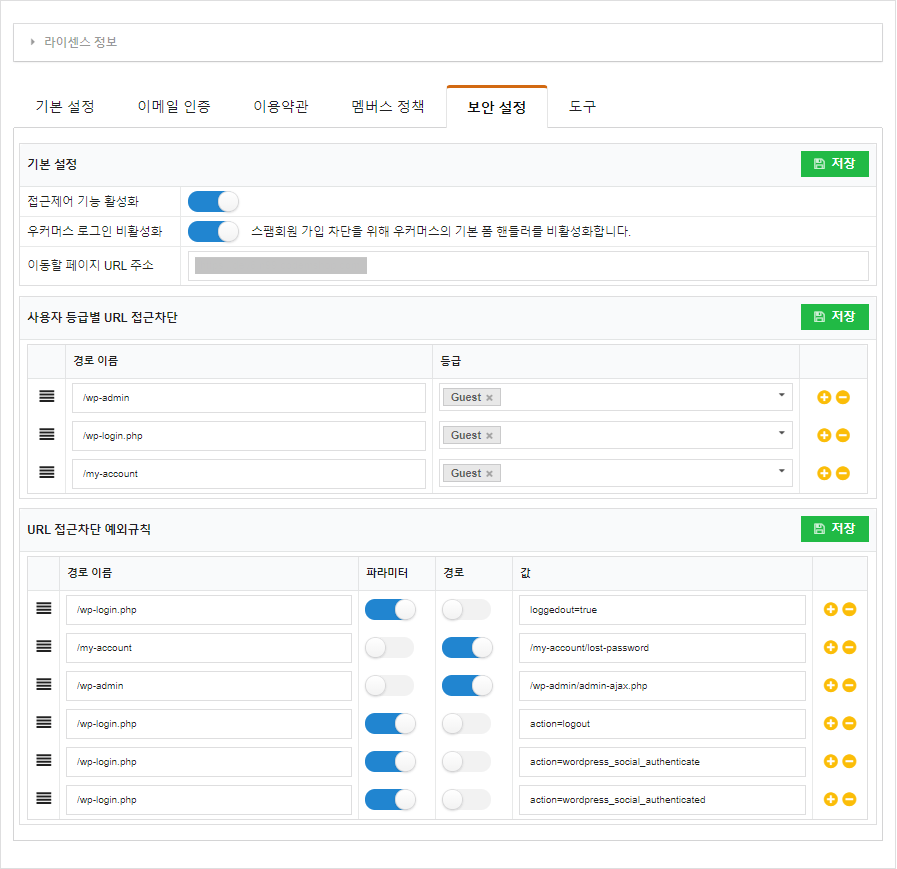
Task: Click add icon in /my-account Guest row
Action: pos(824,473)
